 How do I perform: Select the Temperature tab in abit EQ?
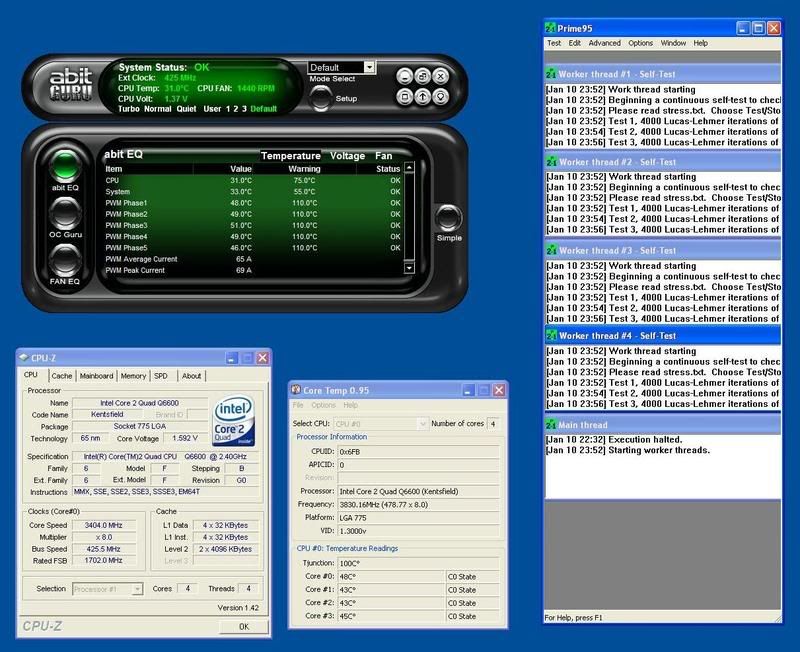coord(291,156)
